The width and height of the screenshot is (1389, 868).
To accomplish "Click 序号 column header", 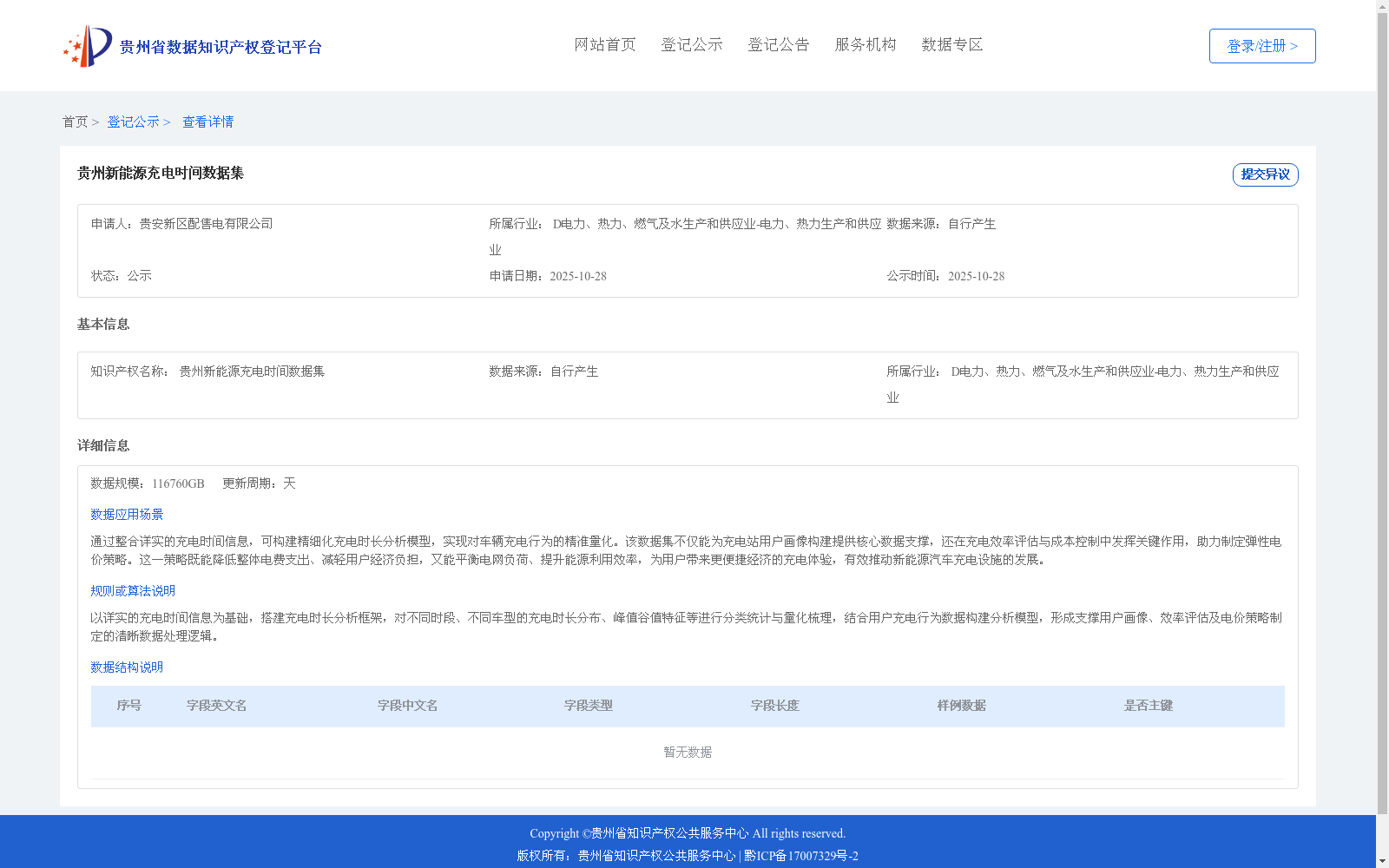I will pos(129,706).
